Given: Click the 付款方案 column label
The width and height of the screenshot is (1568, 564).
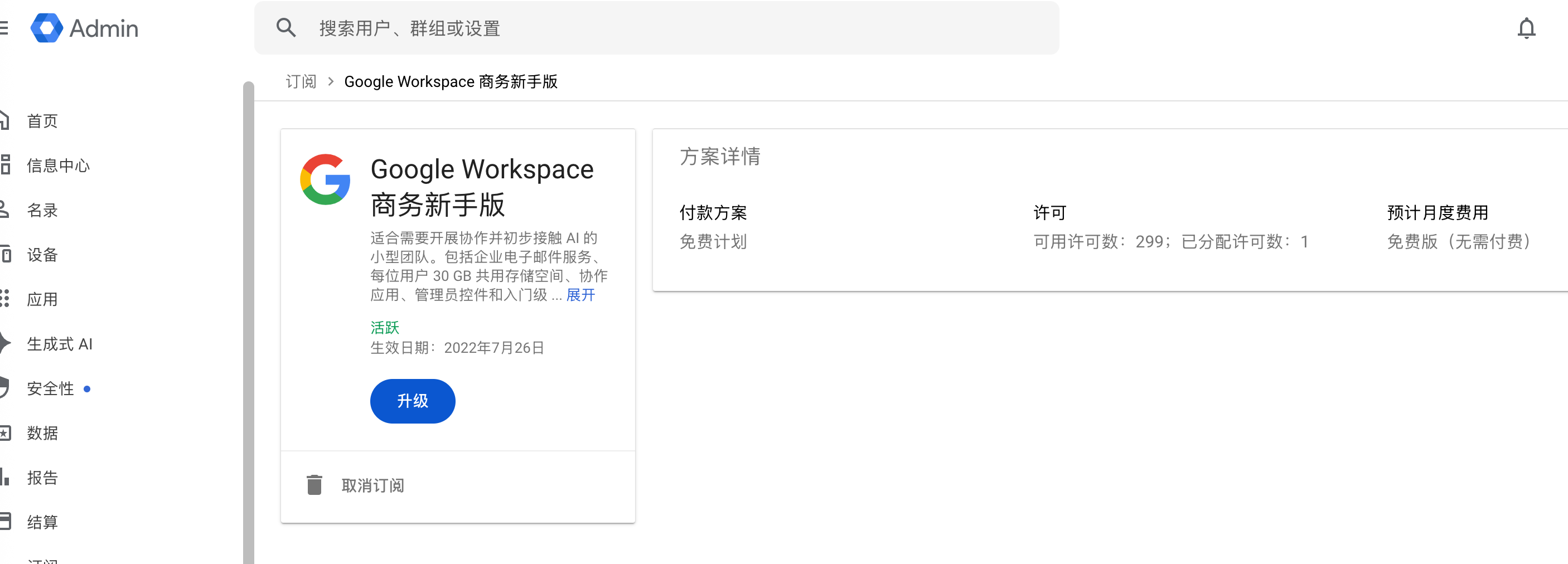Looking at the screenshot, I should (x=713, y=212).
